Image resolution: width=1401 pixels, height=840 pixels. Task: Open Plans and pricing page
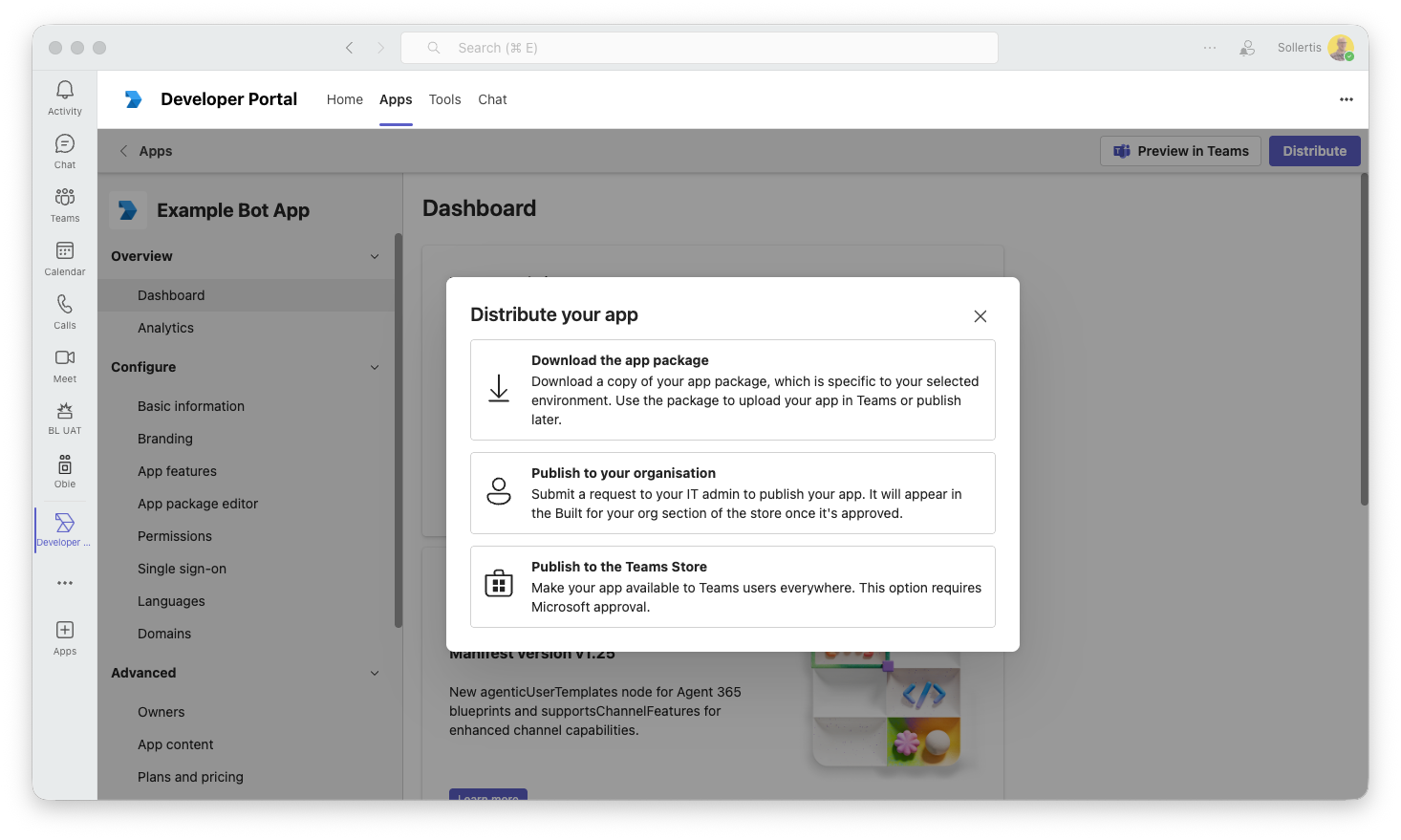(x=247, y=777)
